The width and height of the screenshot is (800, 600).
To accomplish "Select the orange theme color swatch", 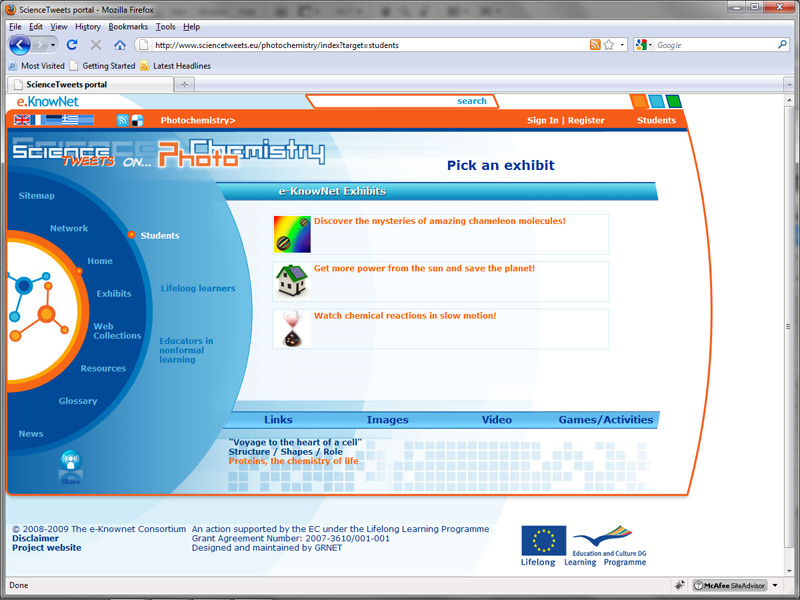I will click(x=638, y=102).
